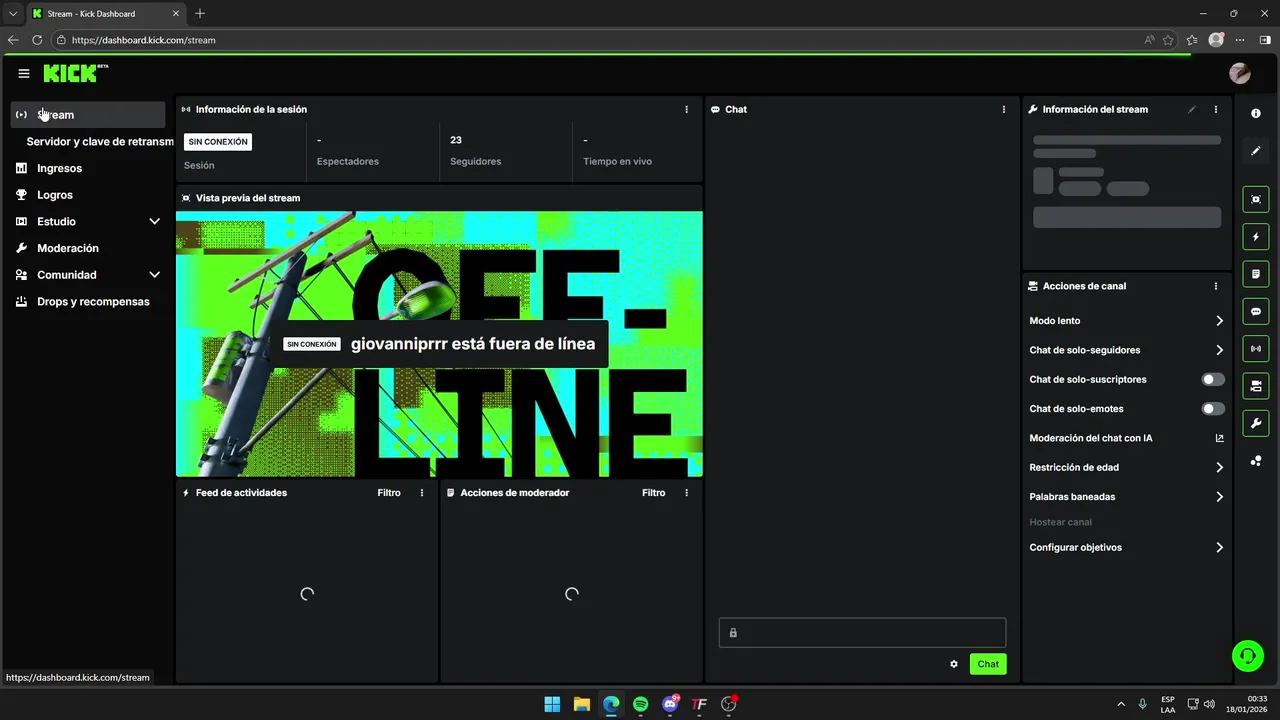Viewport: 1280px width, 720px height.
Task: Click the info icon in the right rail
Action: coord(1256,113)
